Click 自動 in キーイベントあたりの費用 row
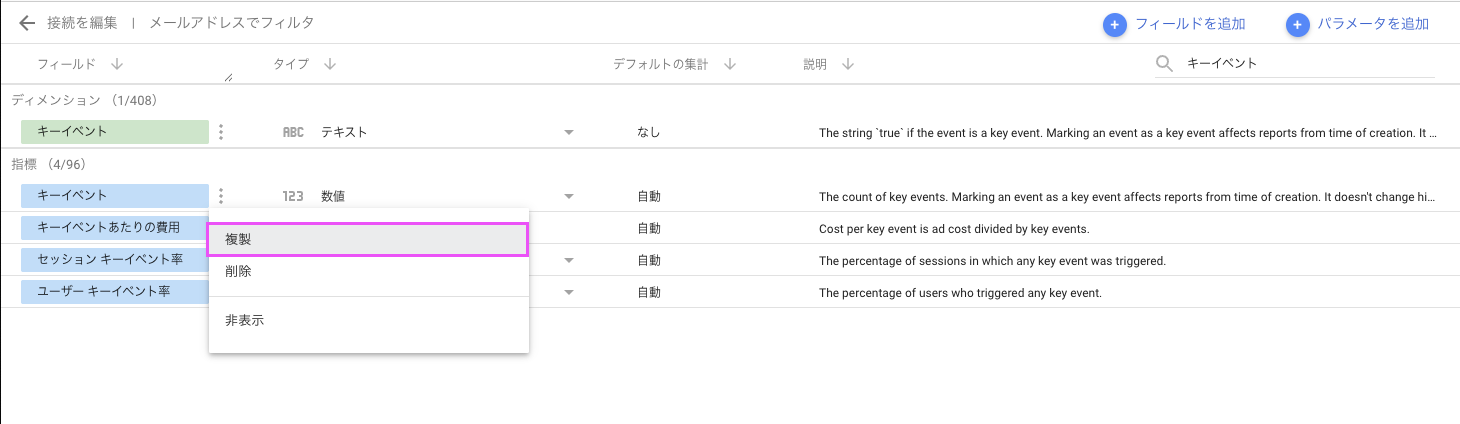Viewport: 1460px width, 424px height. (x=648, y=228)
